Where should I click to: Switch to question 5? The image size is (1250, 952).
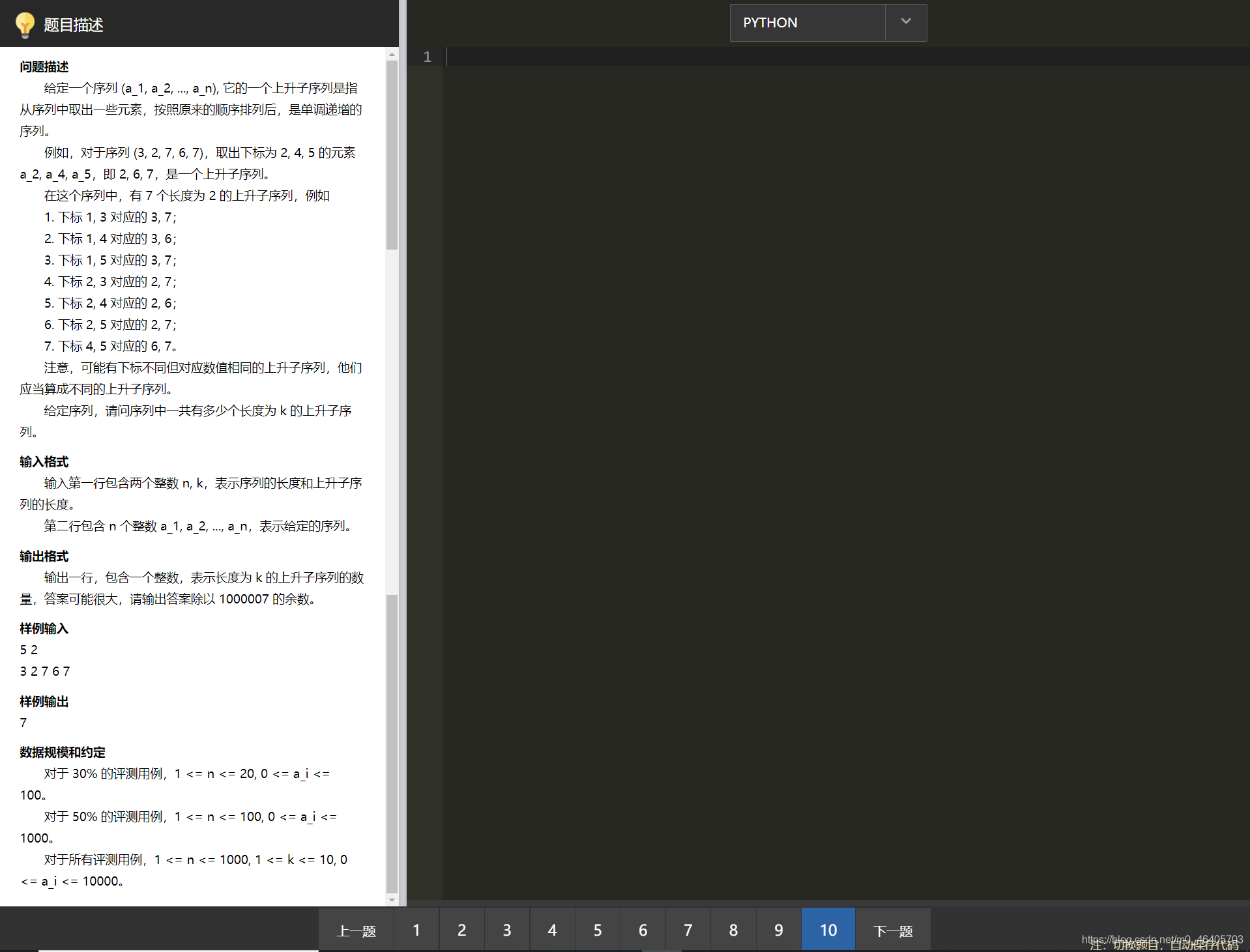pos(598,930)
